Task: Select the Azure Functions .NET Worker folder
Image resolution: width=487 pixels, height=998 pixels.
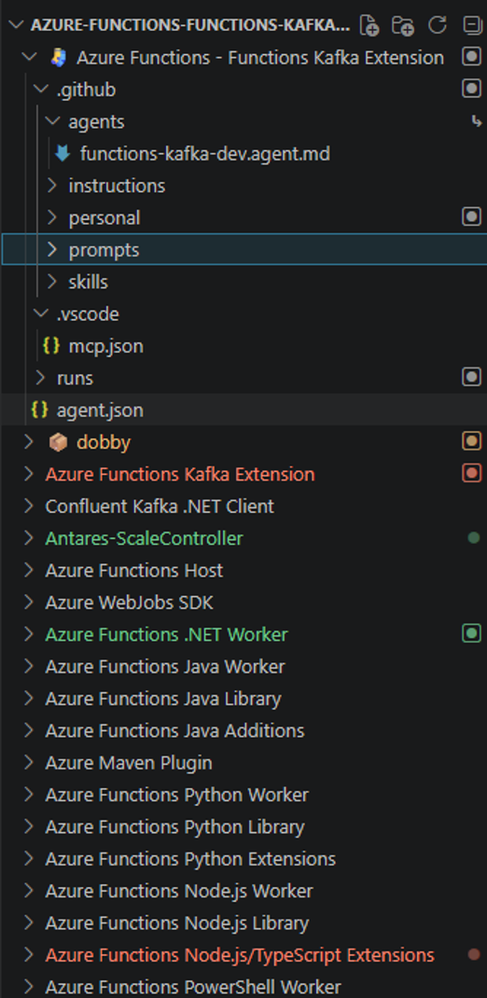Action: (167, 634)
